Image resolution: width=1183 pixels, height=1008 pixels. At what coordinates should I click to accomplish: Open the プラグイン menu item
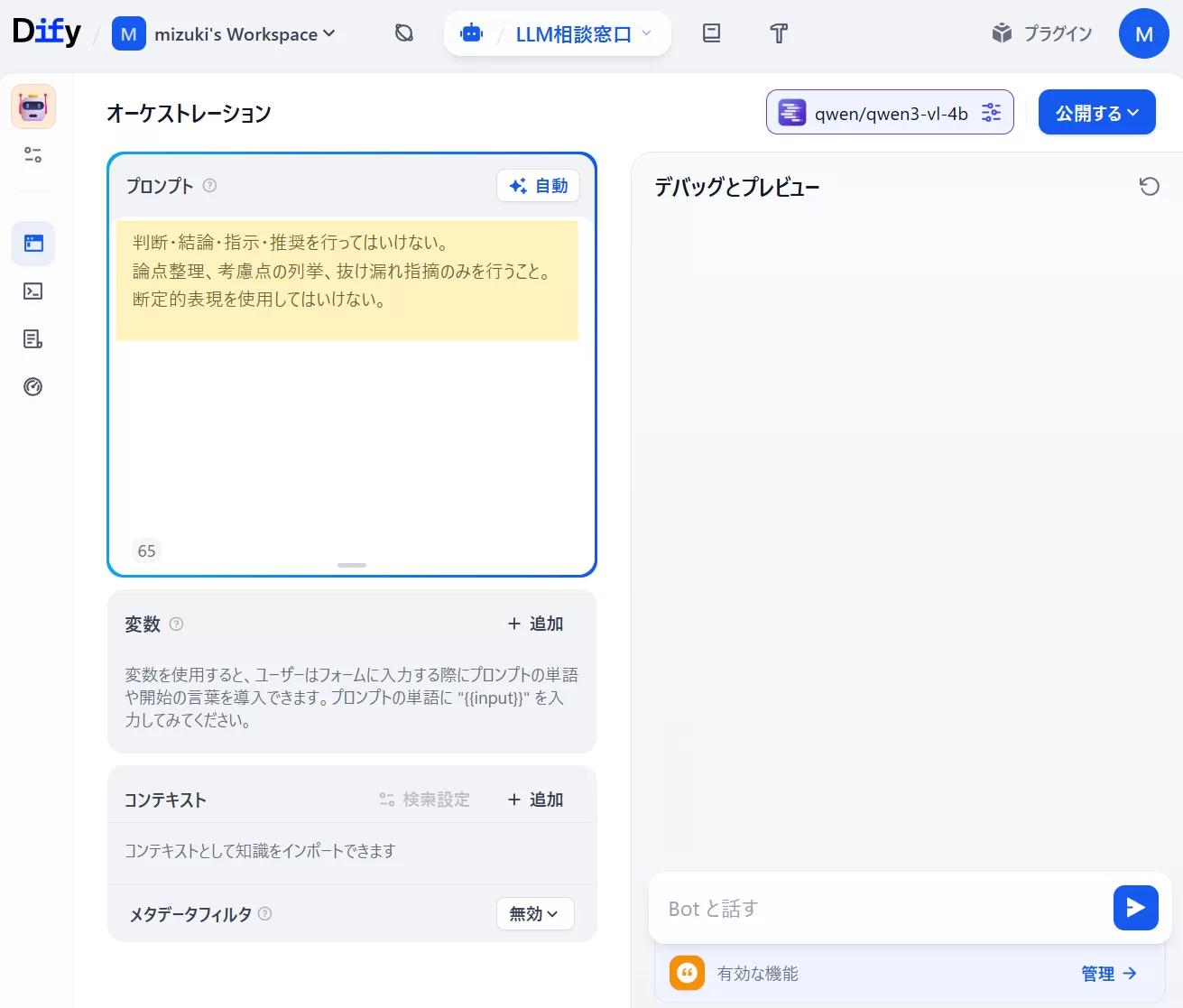pyautogui.click(x=1042, y=33)
